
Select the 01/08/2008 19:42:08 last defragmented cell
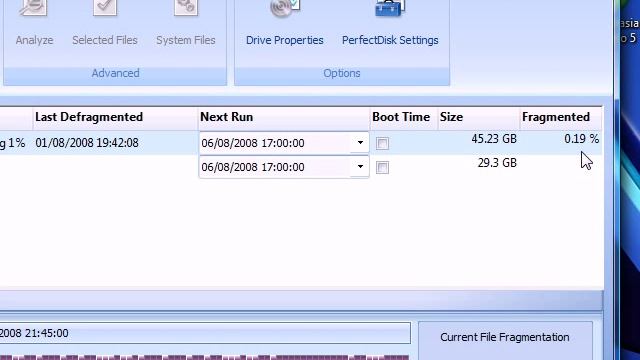point(87,143)
